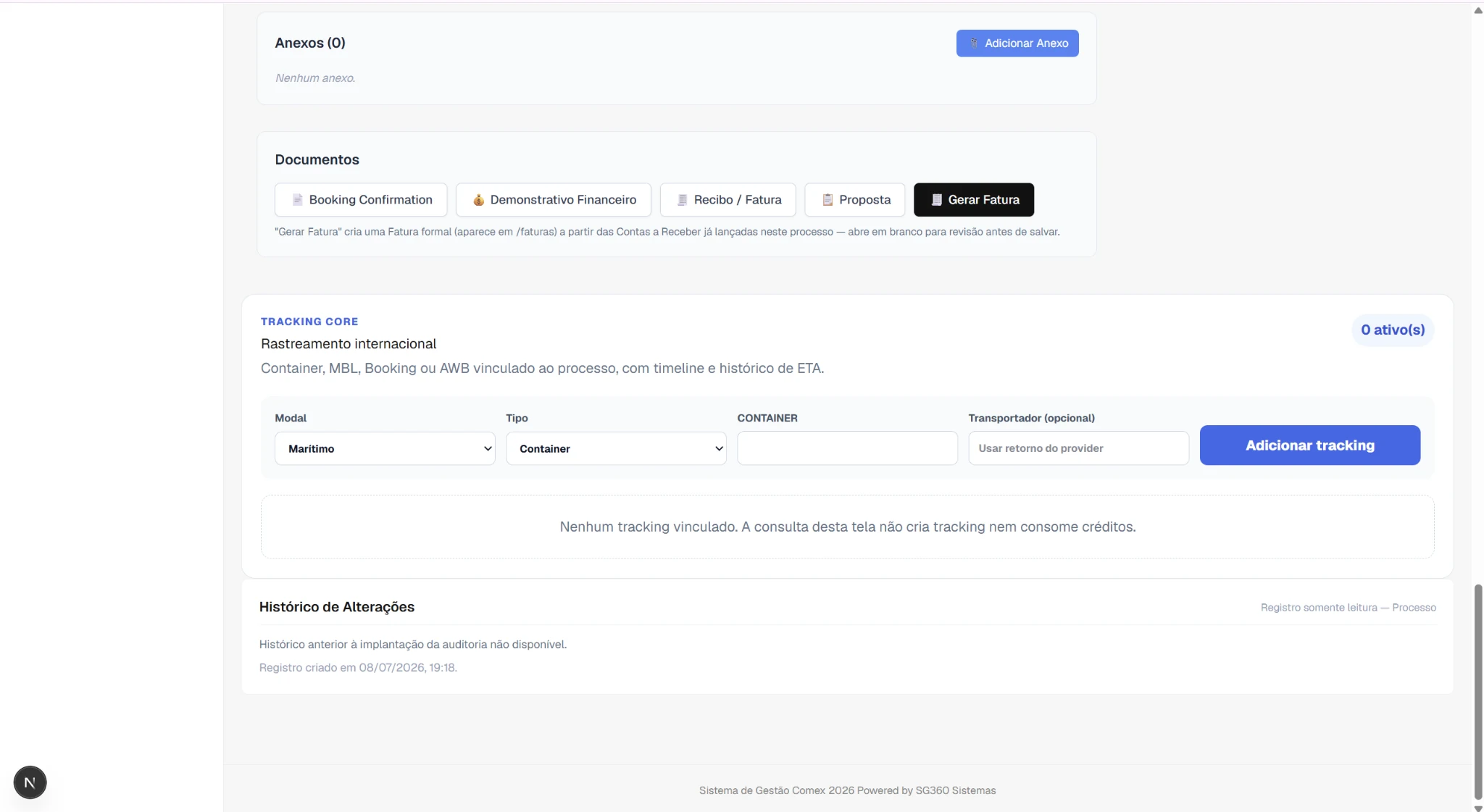Click the money bag icon on Demonstrativo Financeiro
This screenshot has height=812, width=1484.
point(478,200)
